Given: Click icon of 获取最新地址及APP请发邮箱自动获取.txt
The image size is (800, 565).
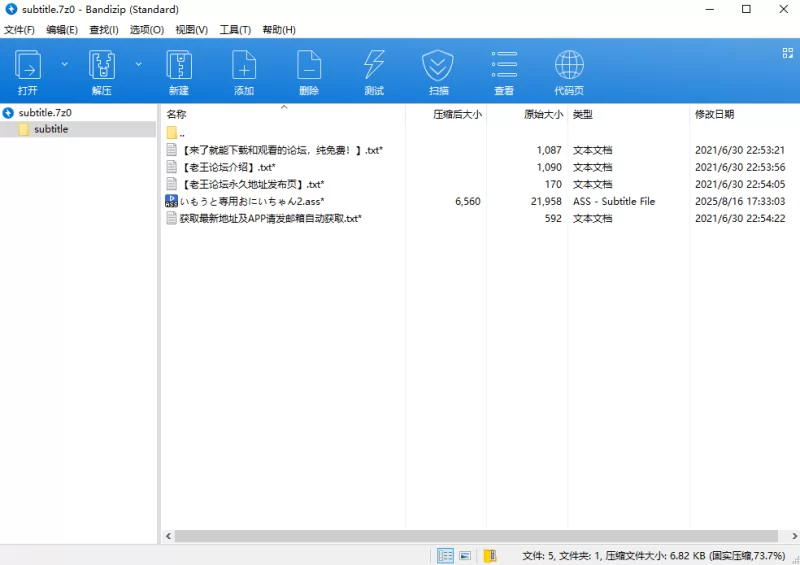Looking at the screenshot, I should [172, 218].
